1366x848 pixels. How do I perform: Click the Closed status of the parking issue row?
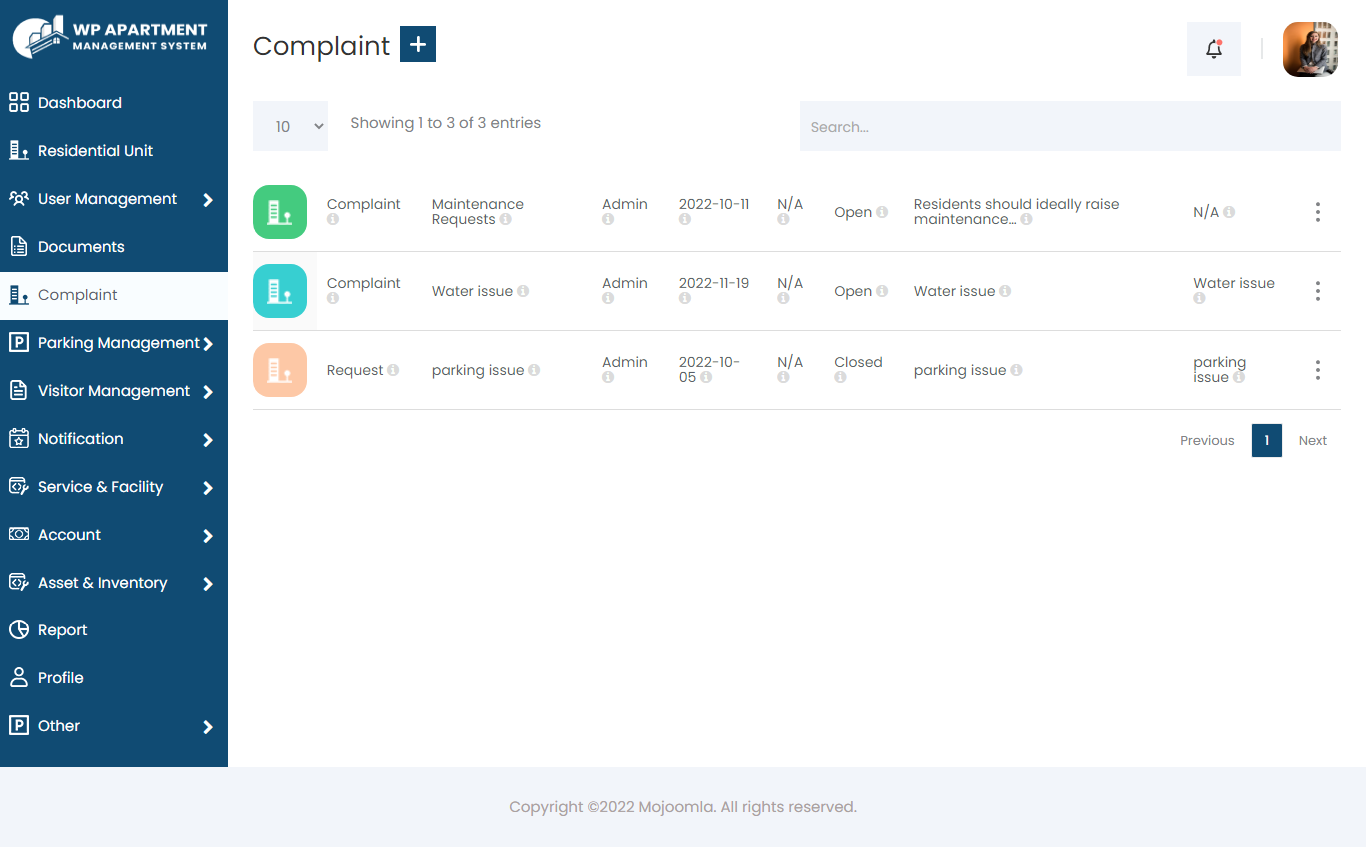pyautogui.click(x=858, y=362)
